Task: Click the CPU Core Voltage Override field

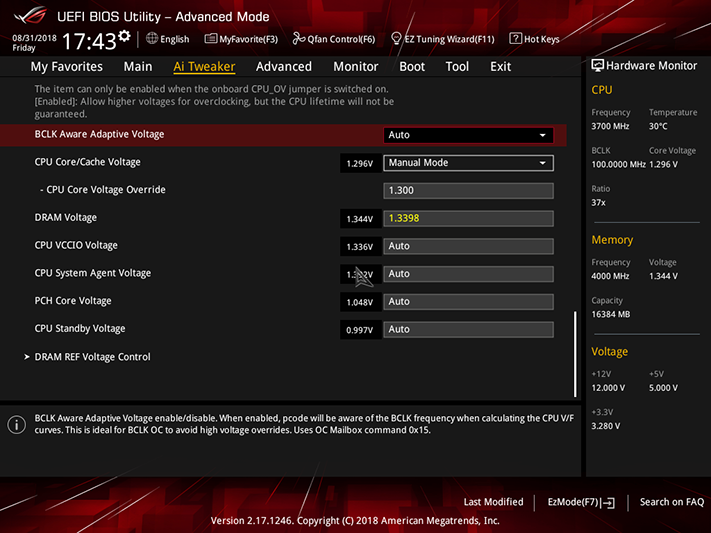Action: [x=468, y=191]
